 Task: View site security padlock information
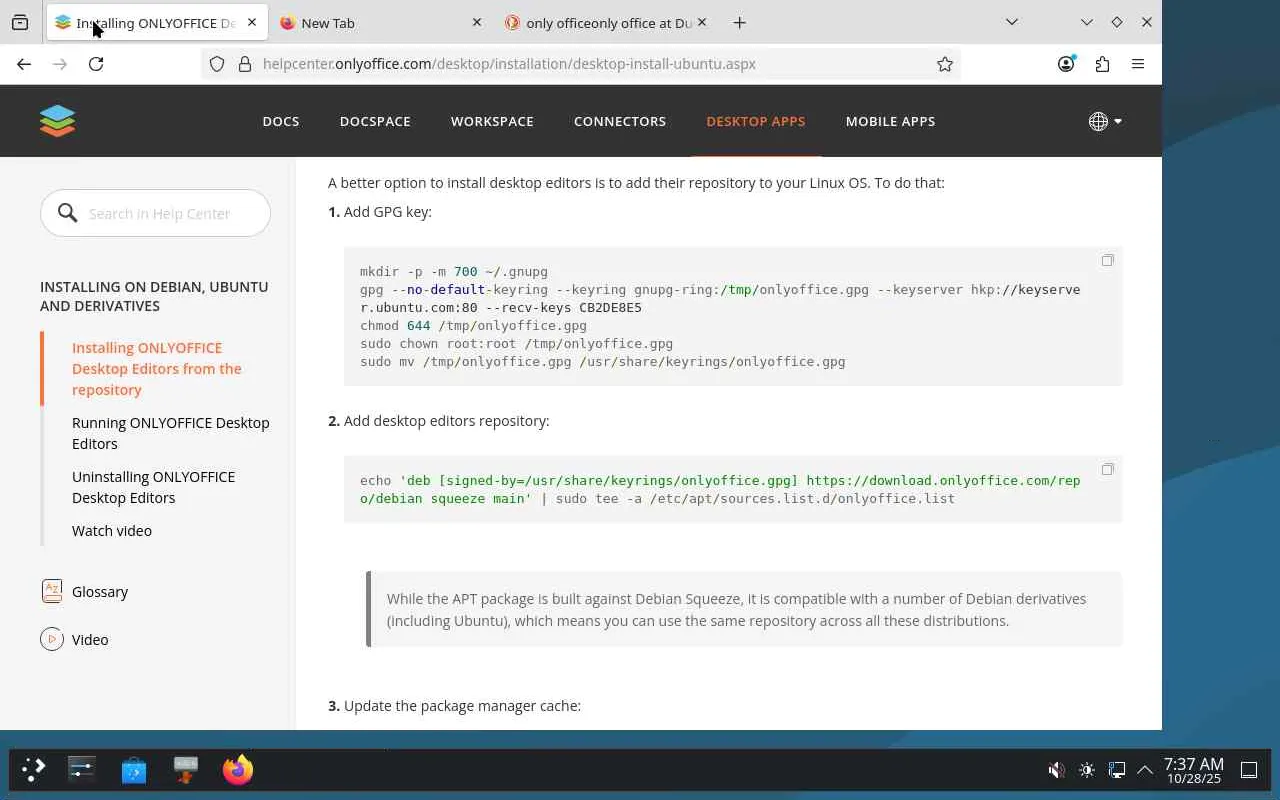244,64
